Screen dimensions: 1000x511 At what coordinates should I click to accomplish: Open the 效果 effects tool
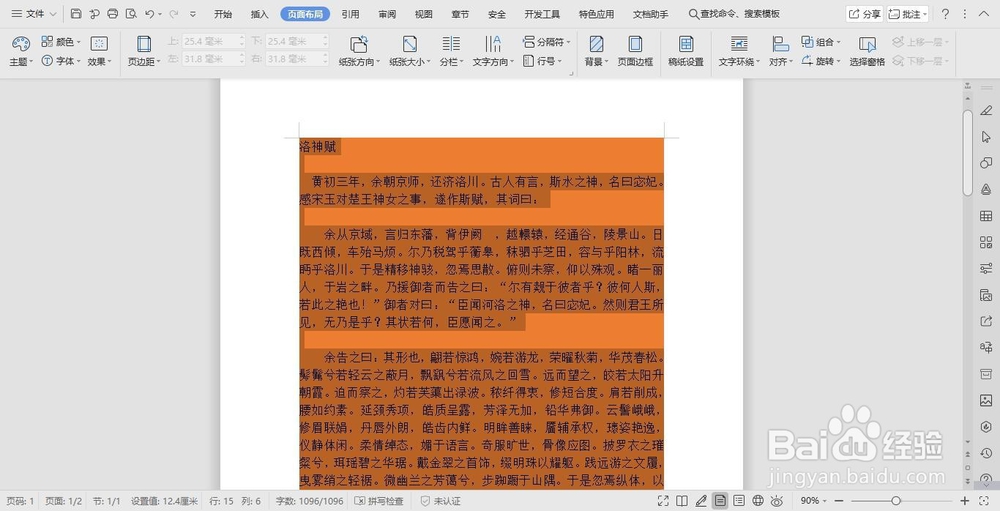pyautogui.click(x=99, y=51)
